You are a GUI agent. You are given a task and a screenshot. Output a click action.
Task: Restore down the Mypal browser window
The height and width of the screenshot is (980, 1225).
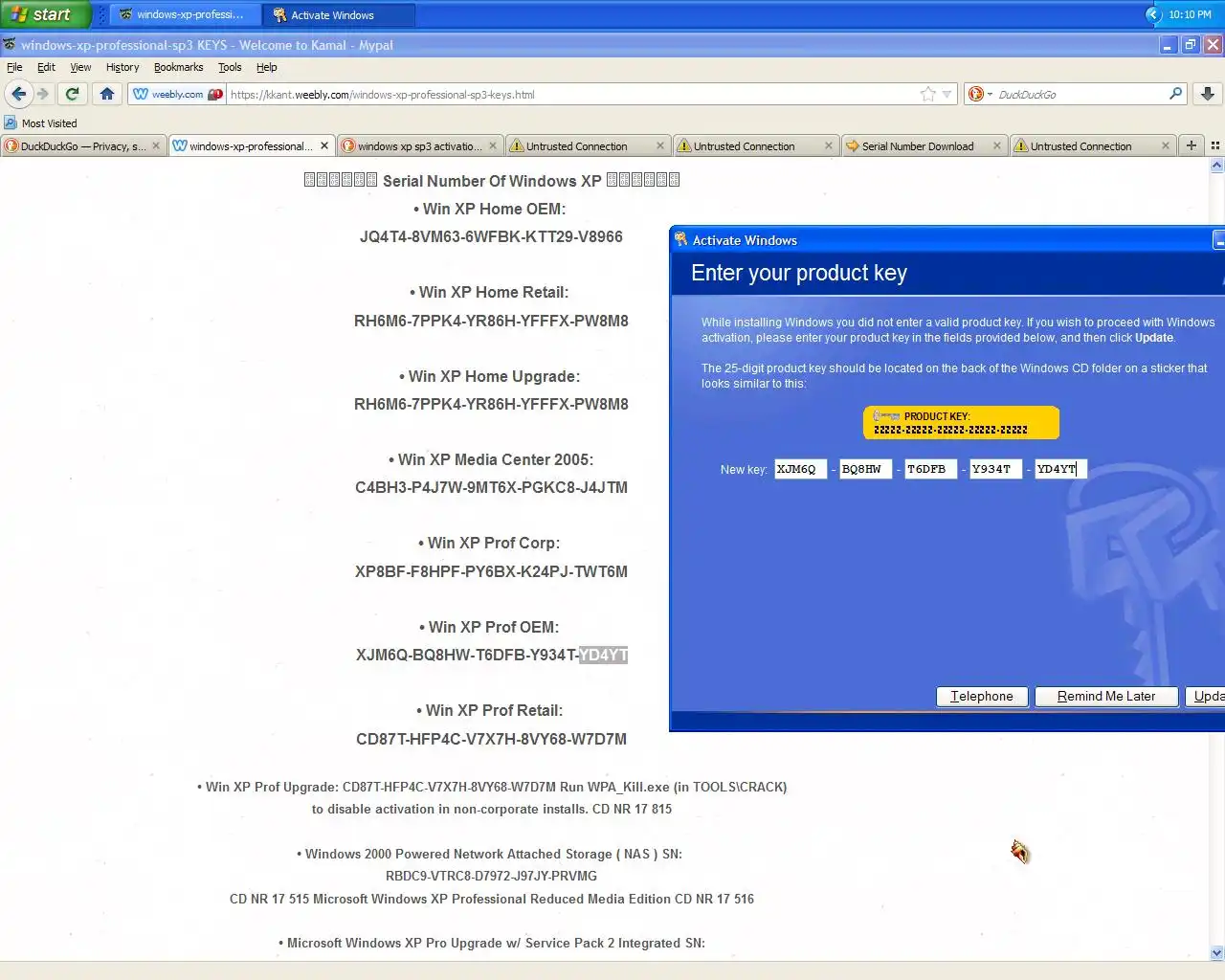pos(1191,44)
